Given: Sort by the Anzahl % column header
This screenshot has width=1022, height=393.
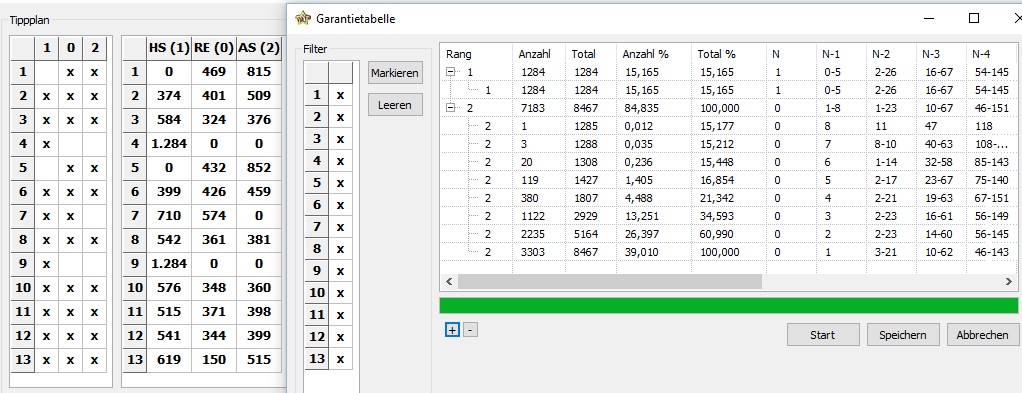Looking at the screenshot, I should pyautogui.click(x=653, y=54).
